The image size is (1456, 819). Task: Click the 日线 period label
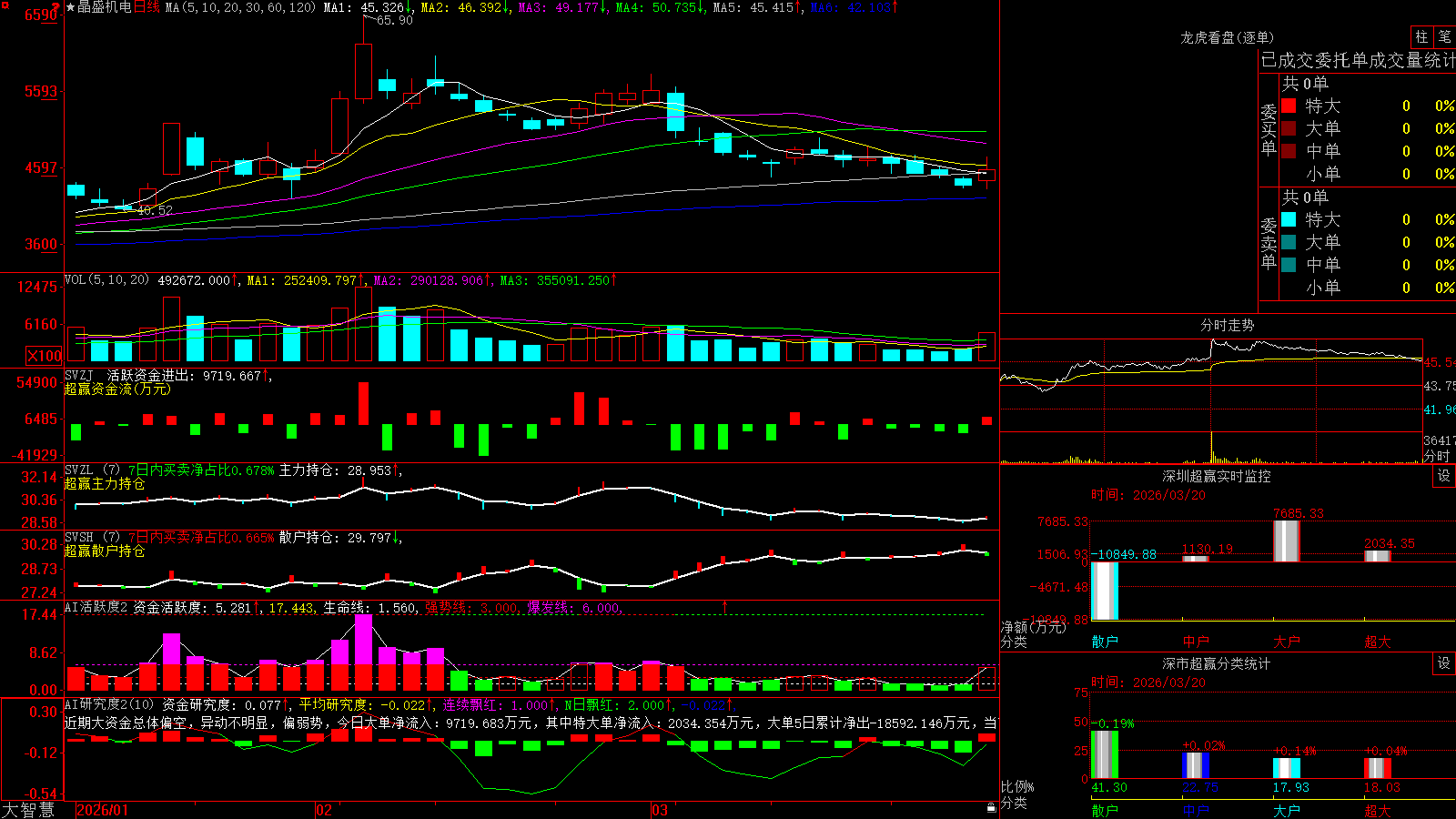click(147, 7)
